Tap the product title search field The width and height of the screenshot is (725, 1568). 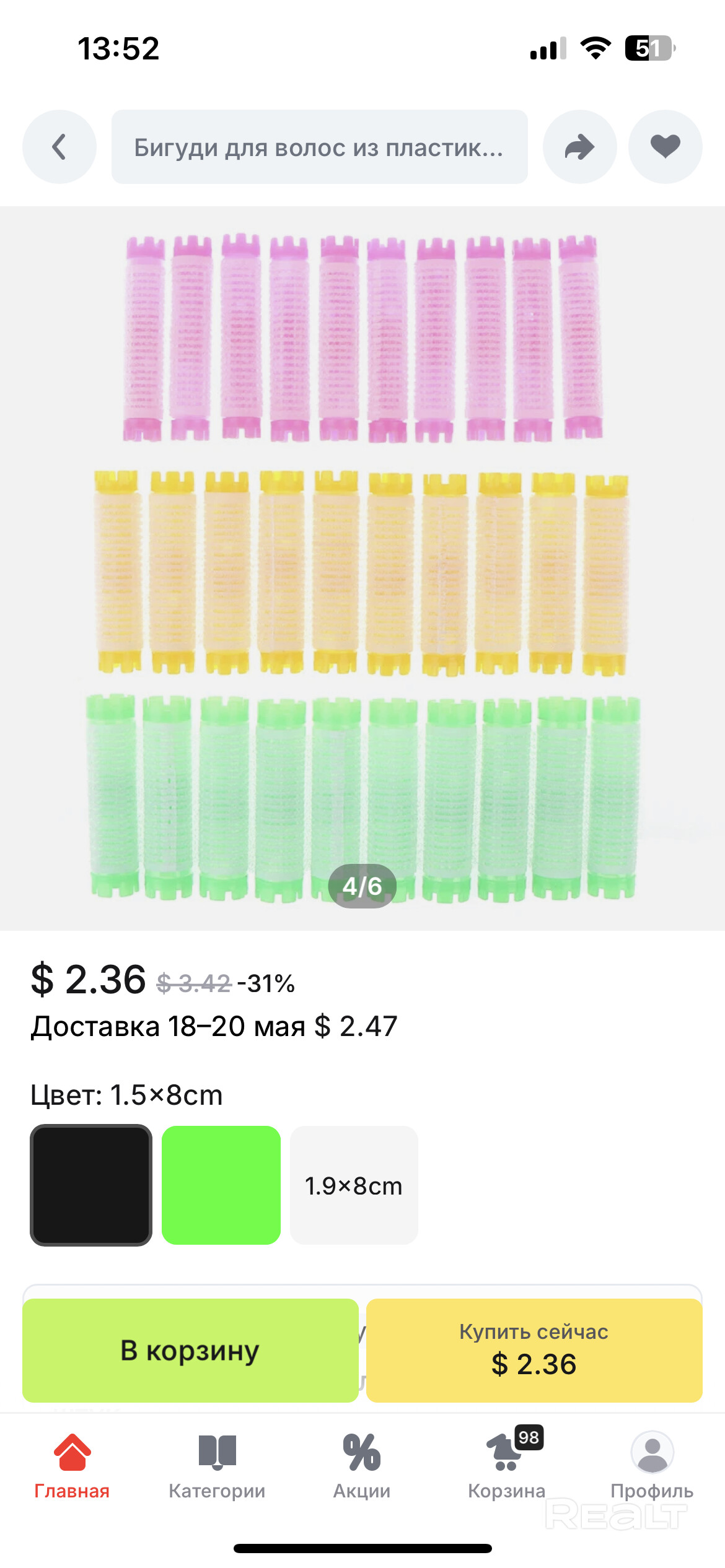click(319, 147)
